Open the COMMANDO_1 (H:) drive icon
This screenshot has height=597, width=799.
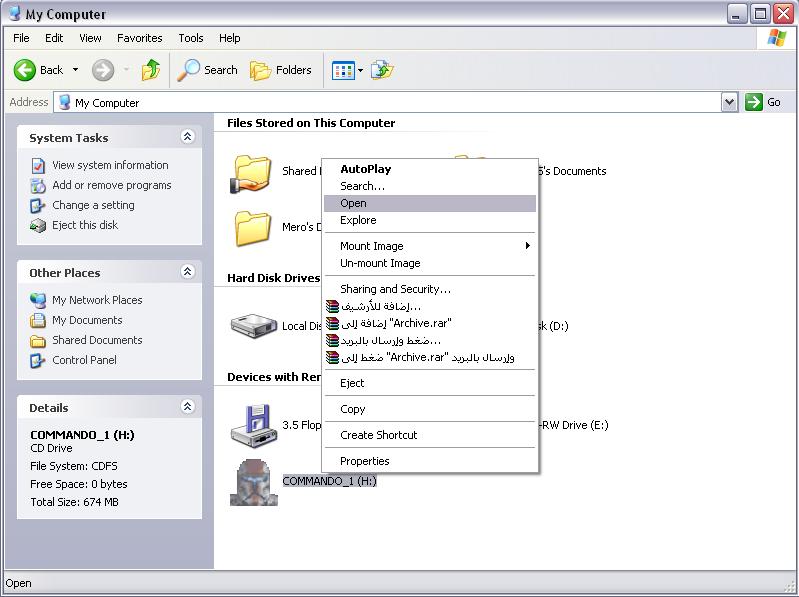(x=254, y=482)
